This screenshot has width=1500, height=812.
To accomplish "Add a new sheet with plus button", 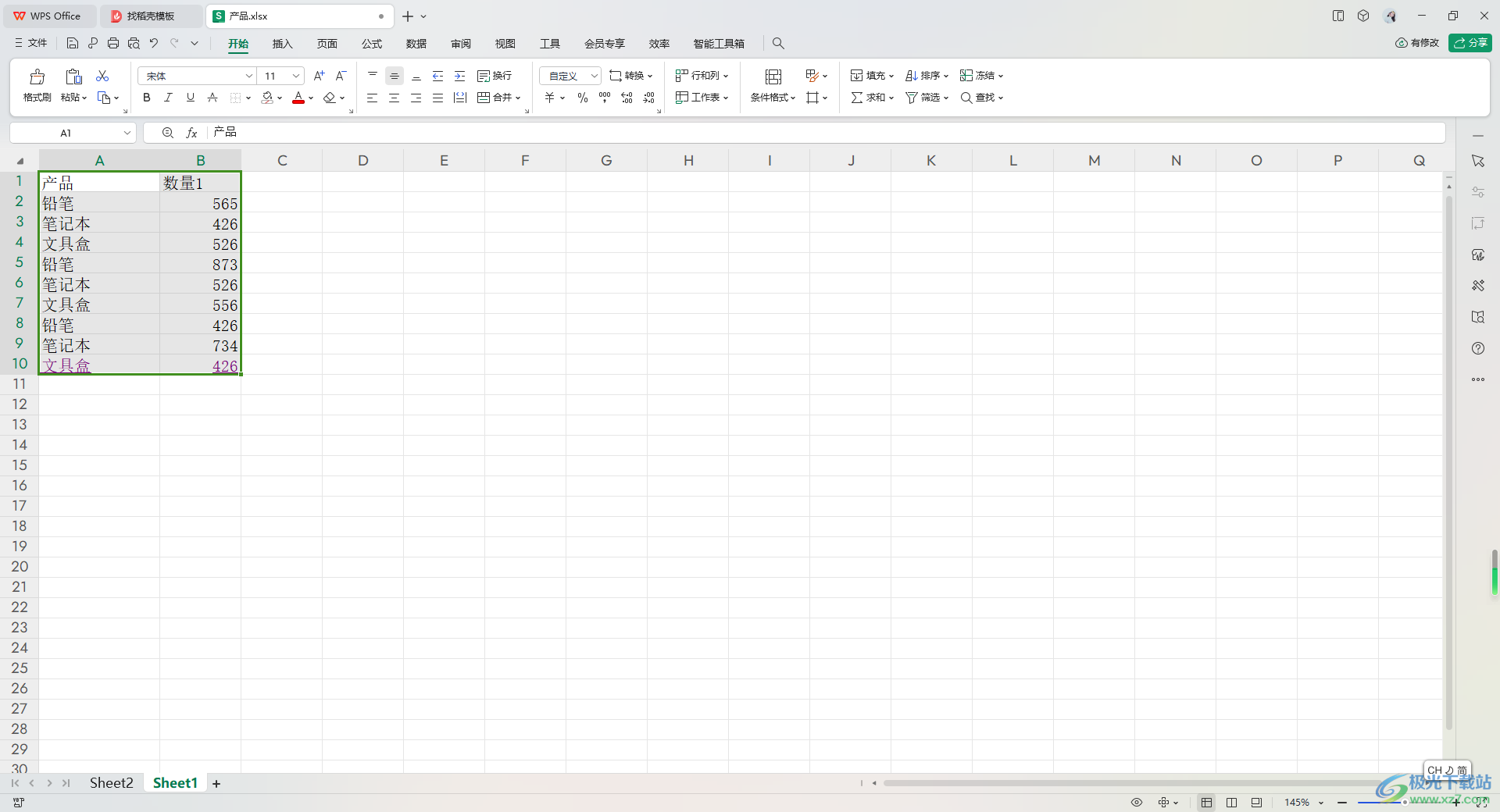I will (216, 784).
